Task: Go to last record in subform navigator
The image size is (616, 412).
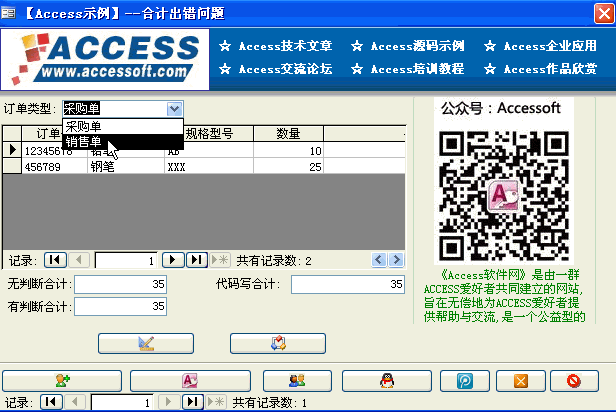Action: pyautogui.click(x=196, y=260)
